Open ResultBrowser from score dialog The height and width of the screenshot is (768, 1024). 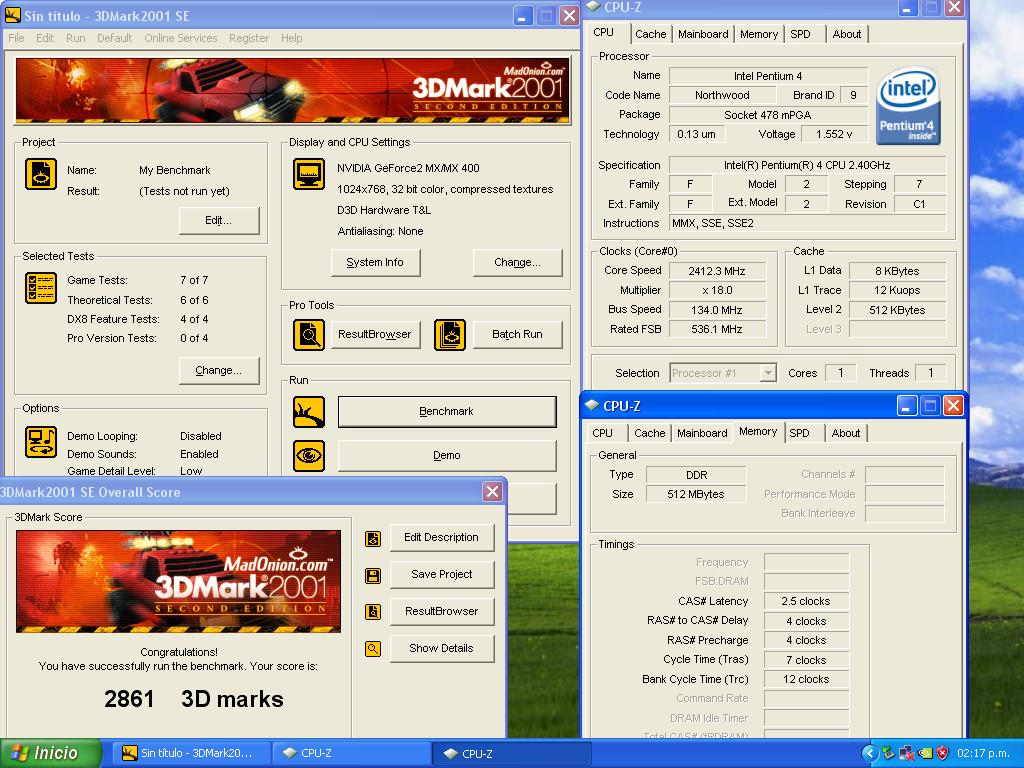click(x=441, y=611)
